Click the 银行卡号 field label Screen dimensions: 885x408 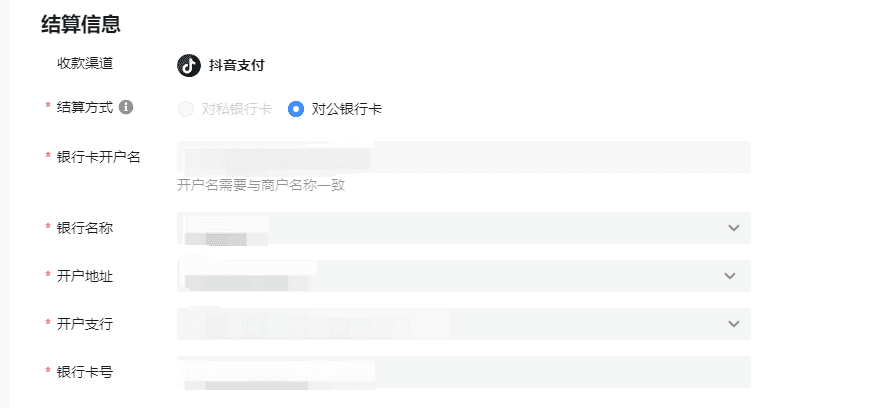[85, 372]
